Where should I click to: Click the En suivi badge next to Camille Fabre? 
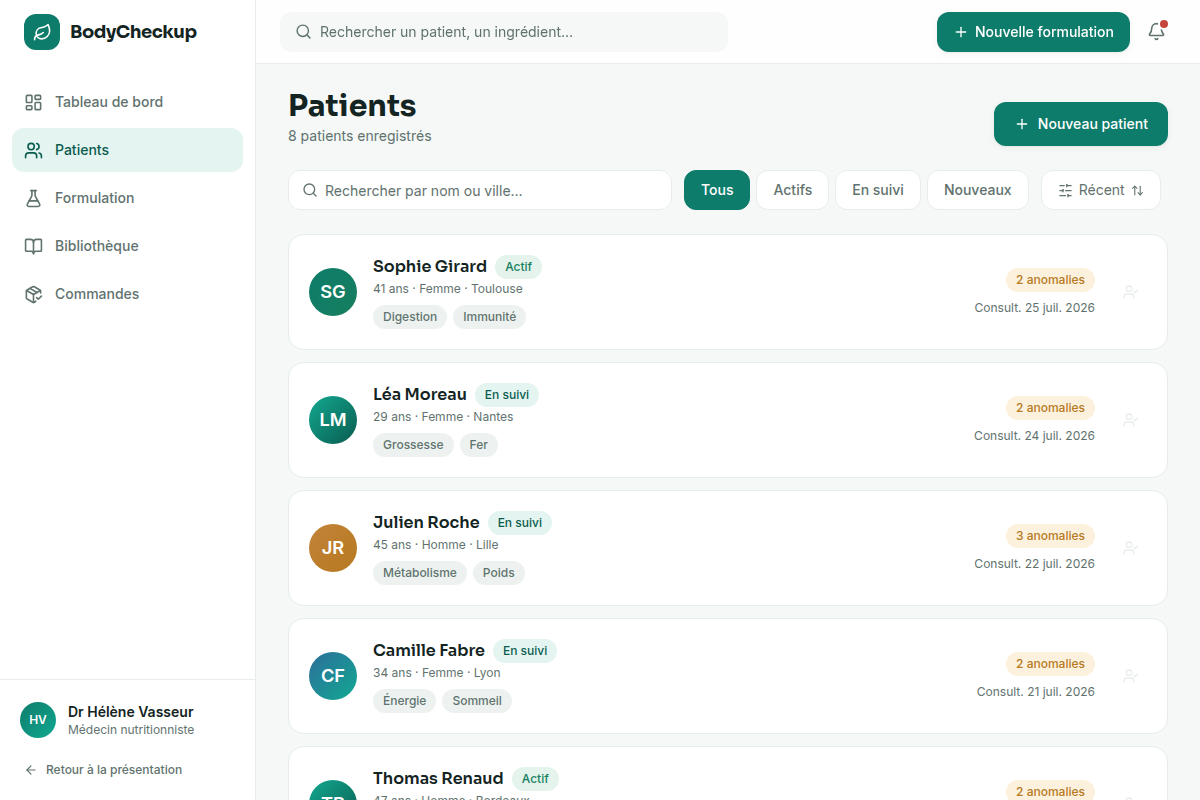tap(525, 651)
